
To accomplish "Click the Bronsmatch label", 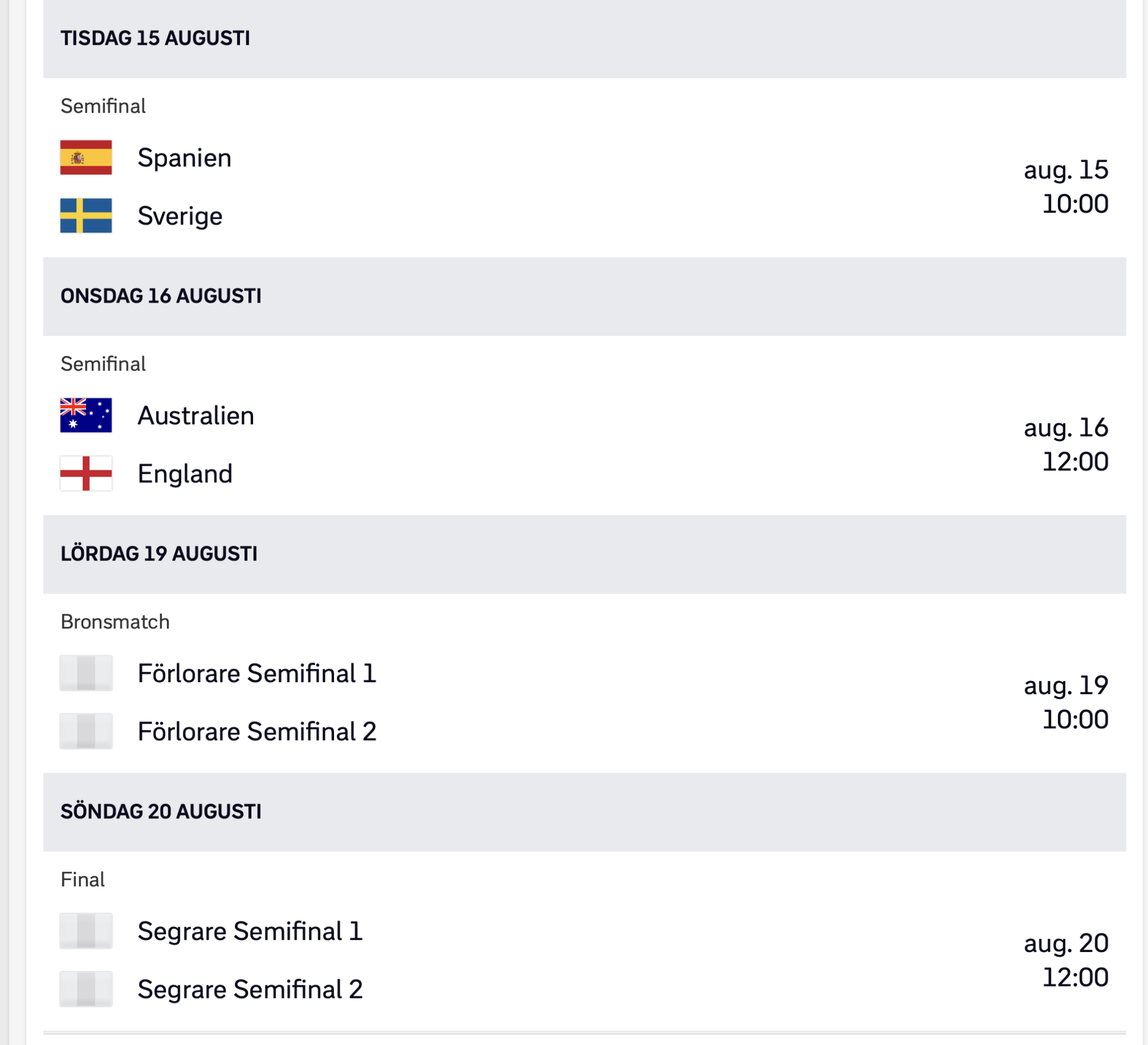I will point(115,622).
